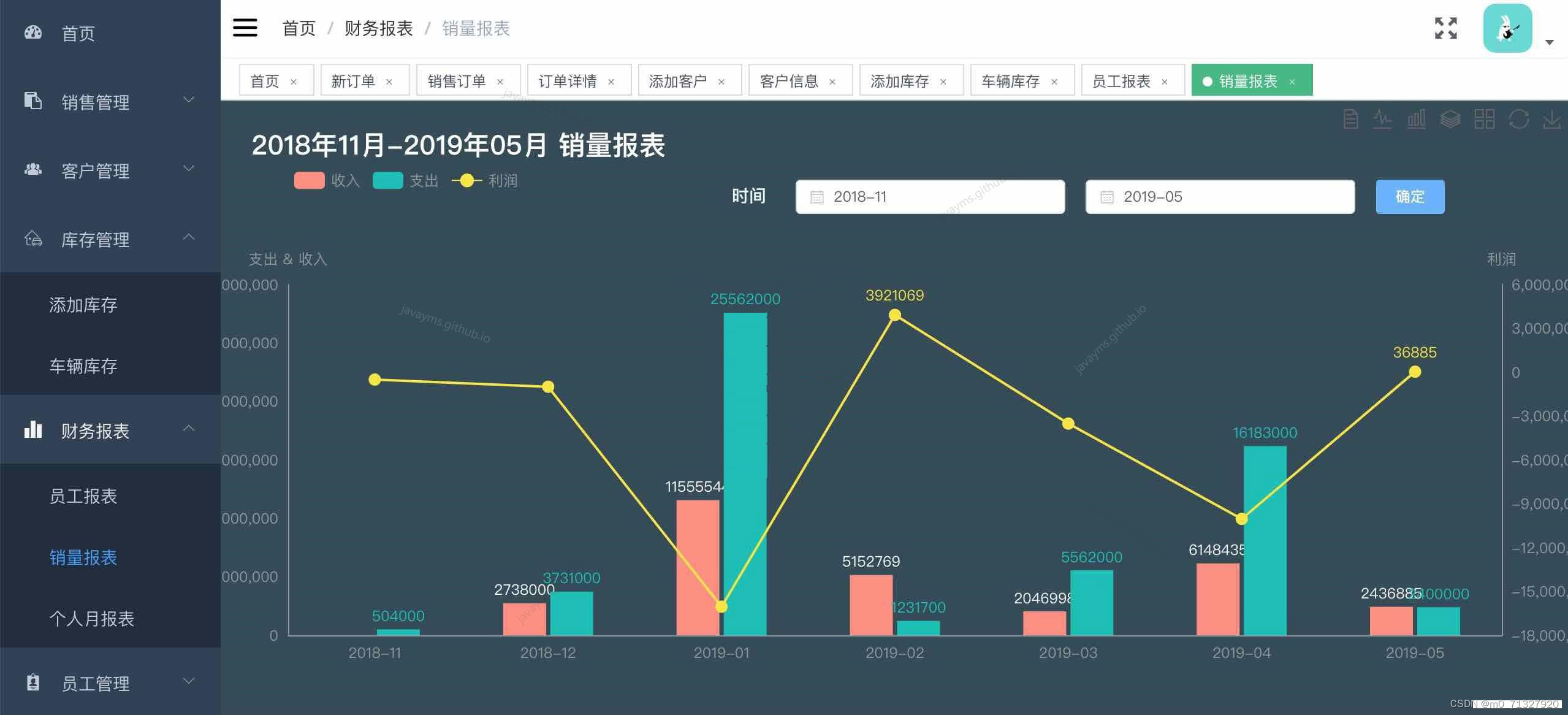Open 添加库存 in sidebar
This screenshot has height=715, width=1568.
[x=110, y=304]
